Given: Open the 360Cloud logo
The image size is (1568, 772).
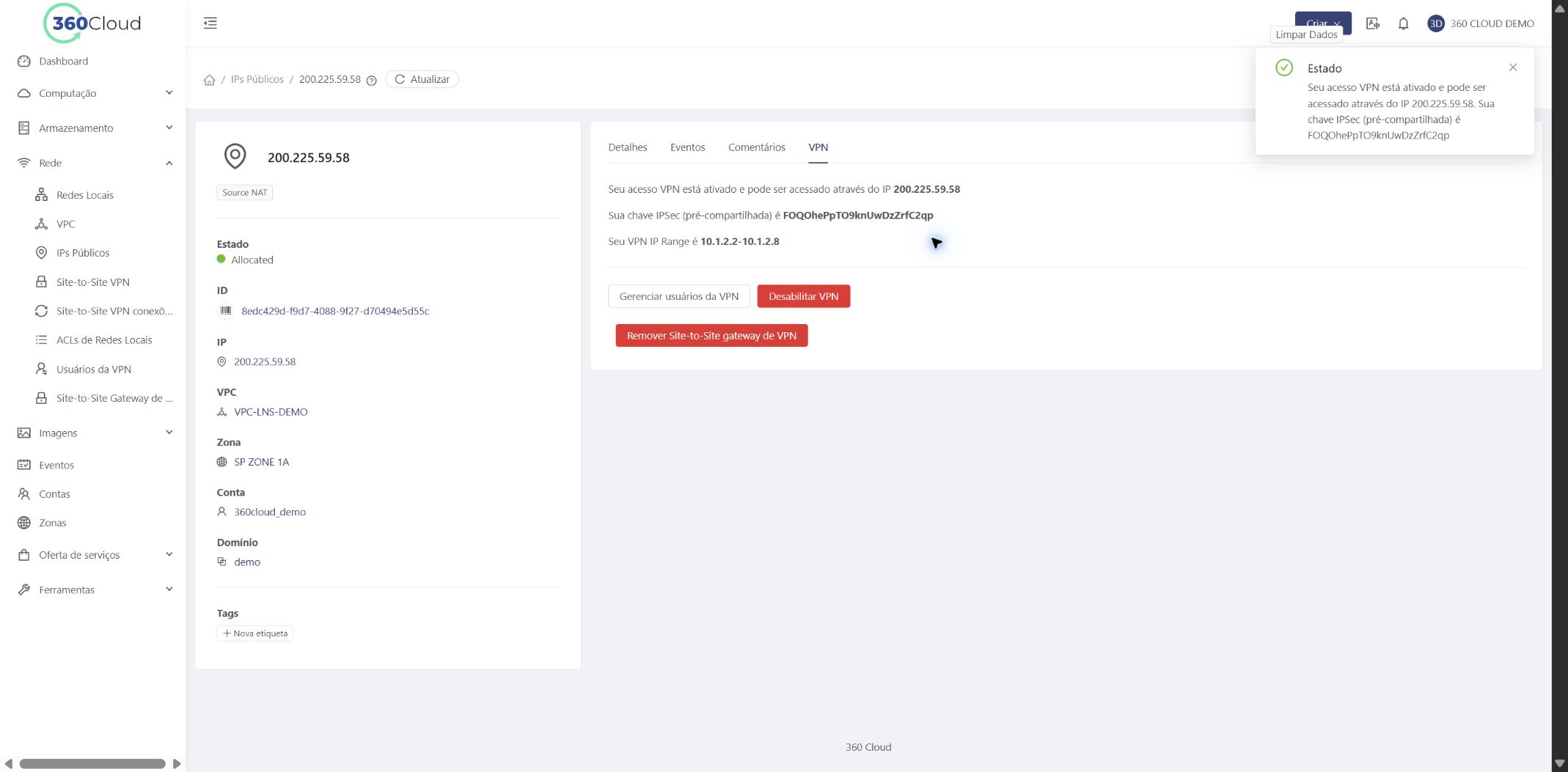Looking at the screenshot, I should tap(92, 23).
